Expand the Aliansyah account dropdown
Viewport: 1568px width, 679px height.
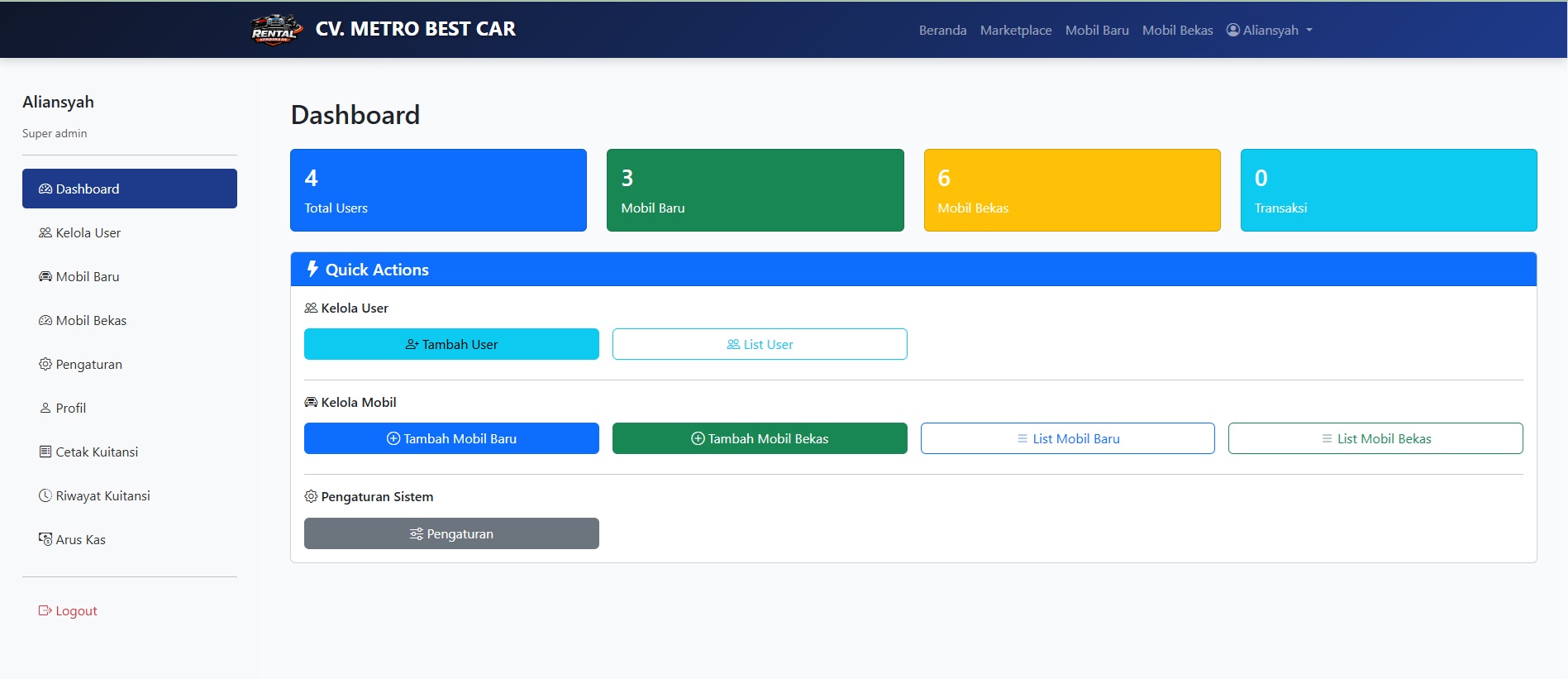(1270, 31)
